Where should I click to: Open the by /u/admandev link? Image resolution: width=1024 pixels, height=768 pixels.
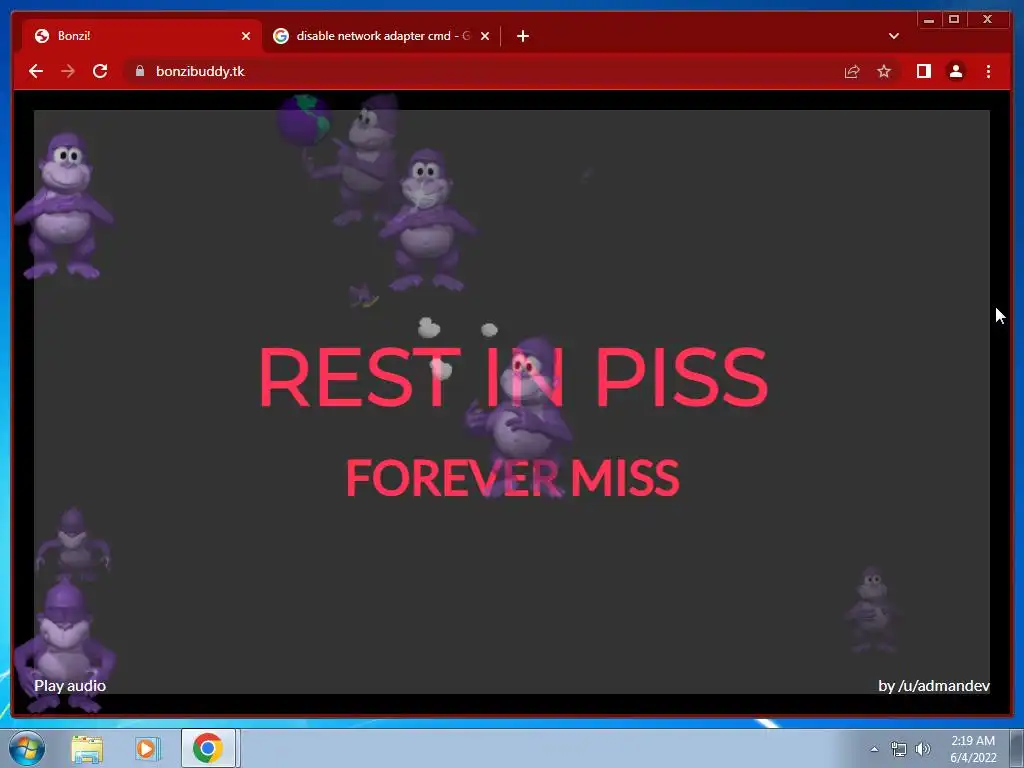point(934,686)
